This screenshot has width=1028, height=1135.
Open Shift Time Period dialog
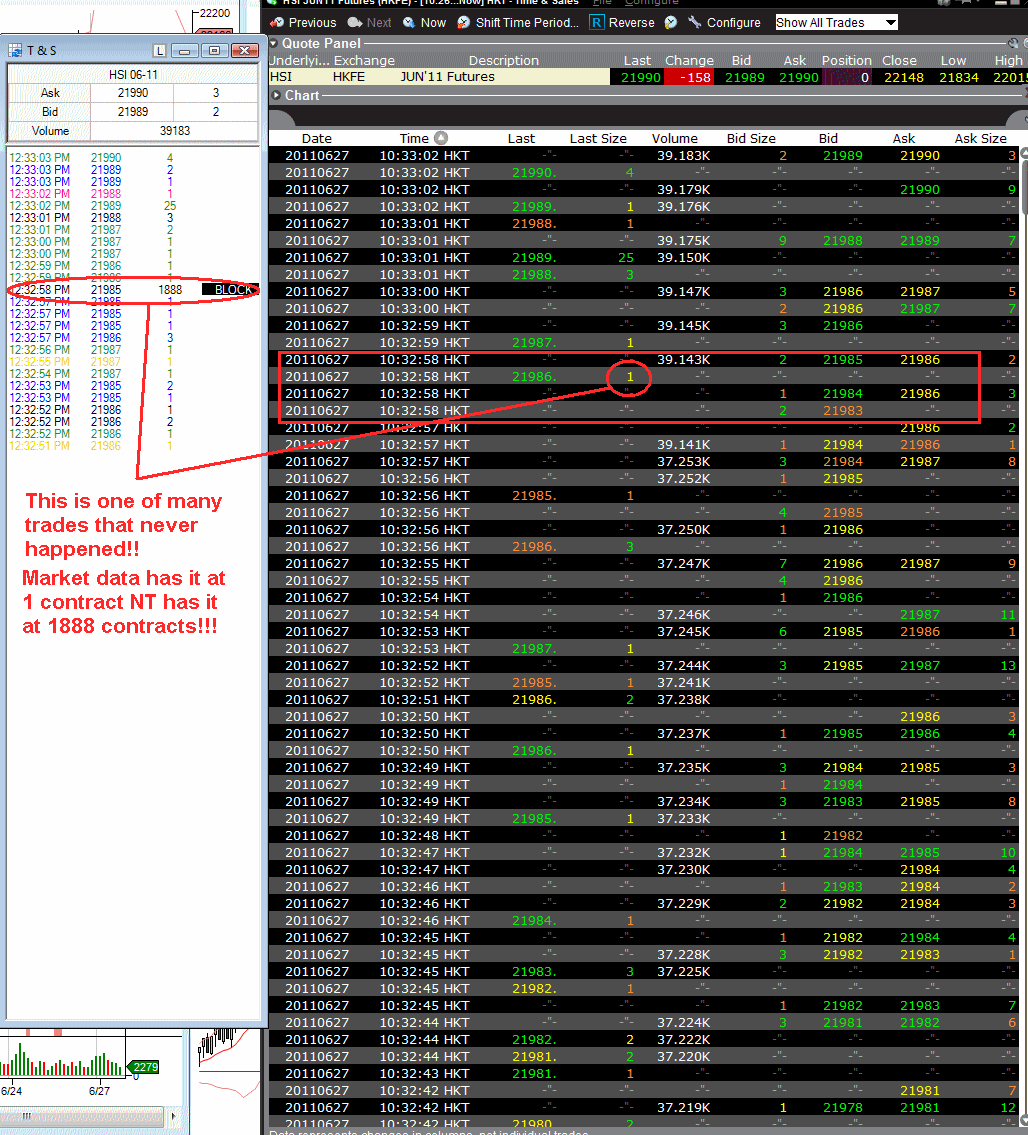(x=518, y=22)
